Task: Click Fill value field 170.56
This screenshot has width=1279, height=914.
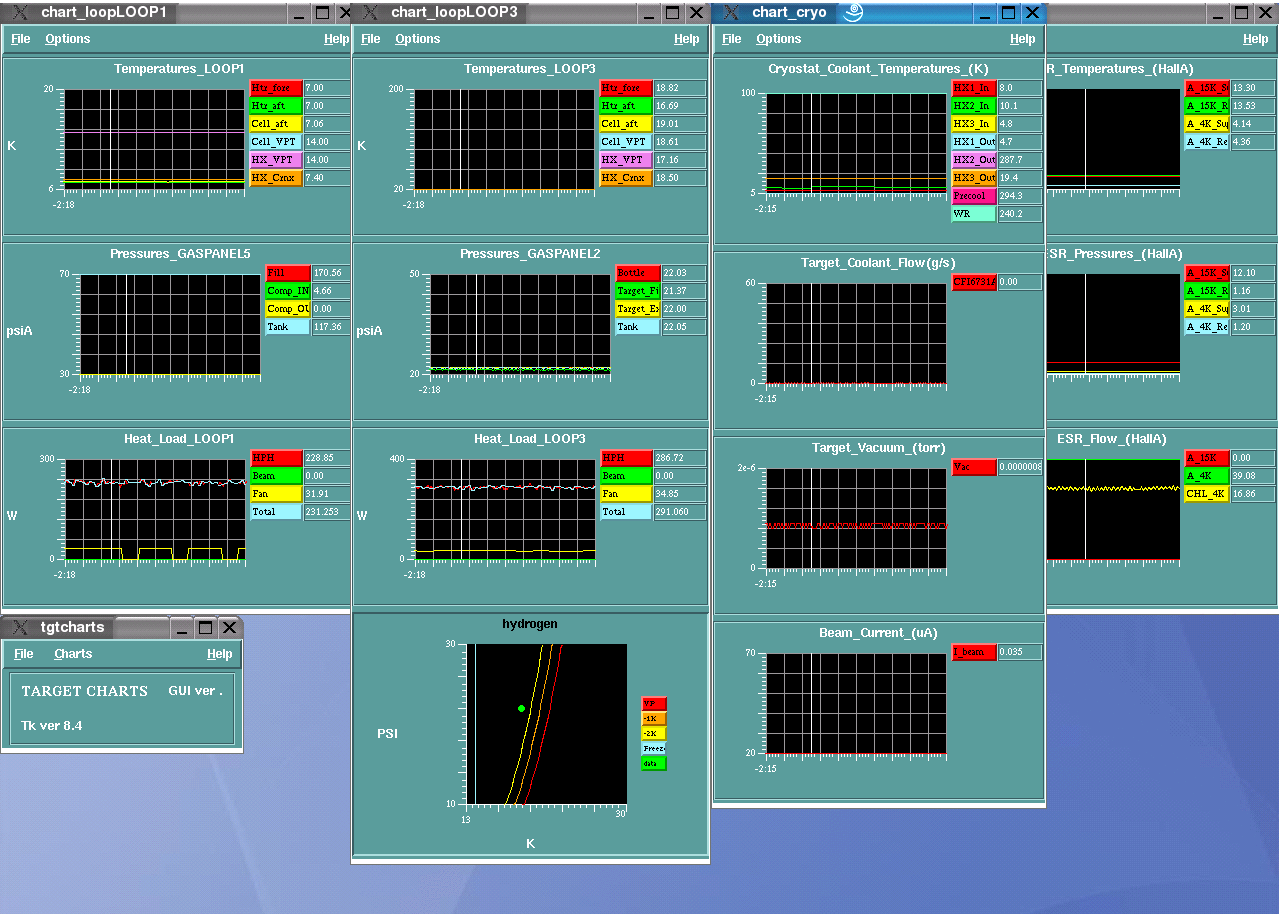Action: [332, 273]
